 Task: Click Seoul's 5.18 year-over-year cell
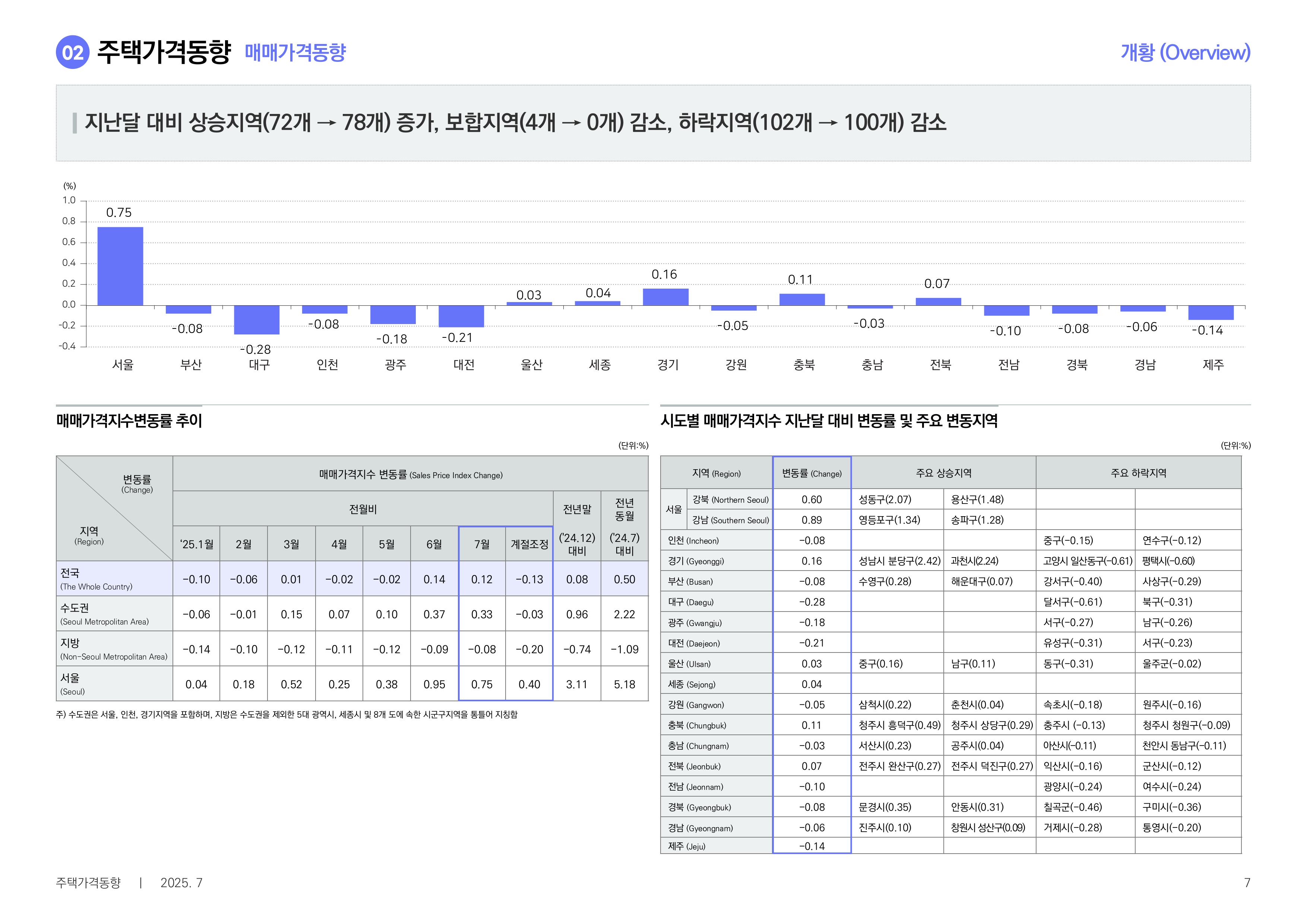pyautogui.click(x=624, y=684)
